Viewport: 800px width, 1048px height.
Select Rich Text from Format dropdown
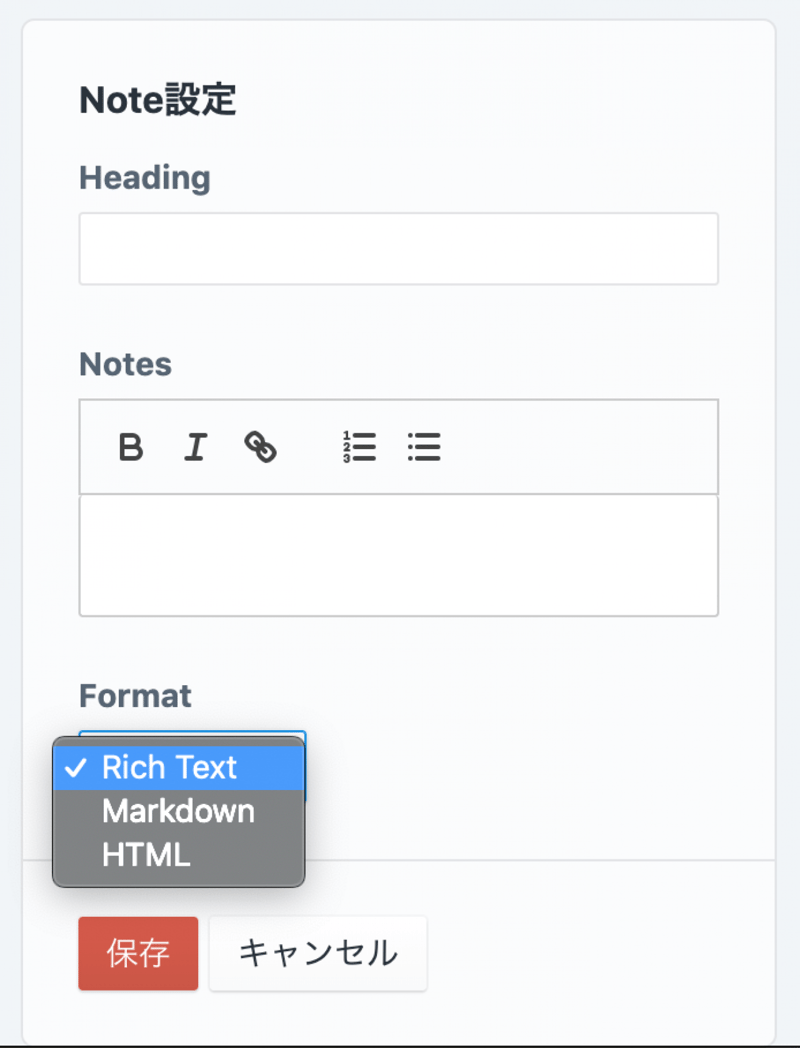pos(169,768)
